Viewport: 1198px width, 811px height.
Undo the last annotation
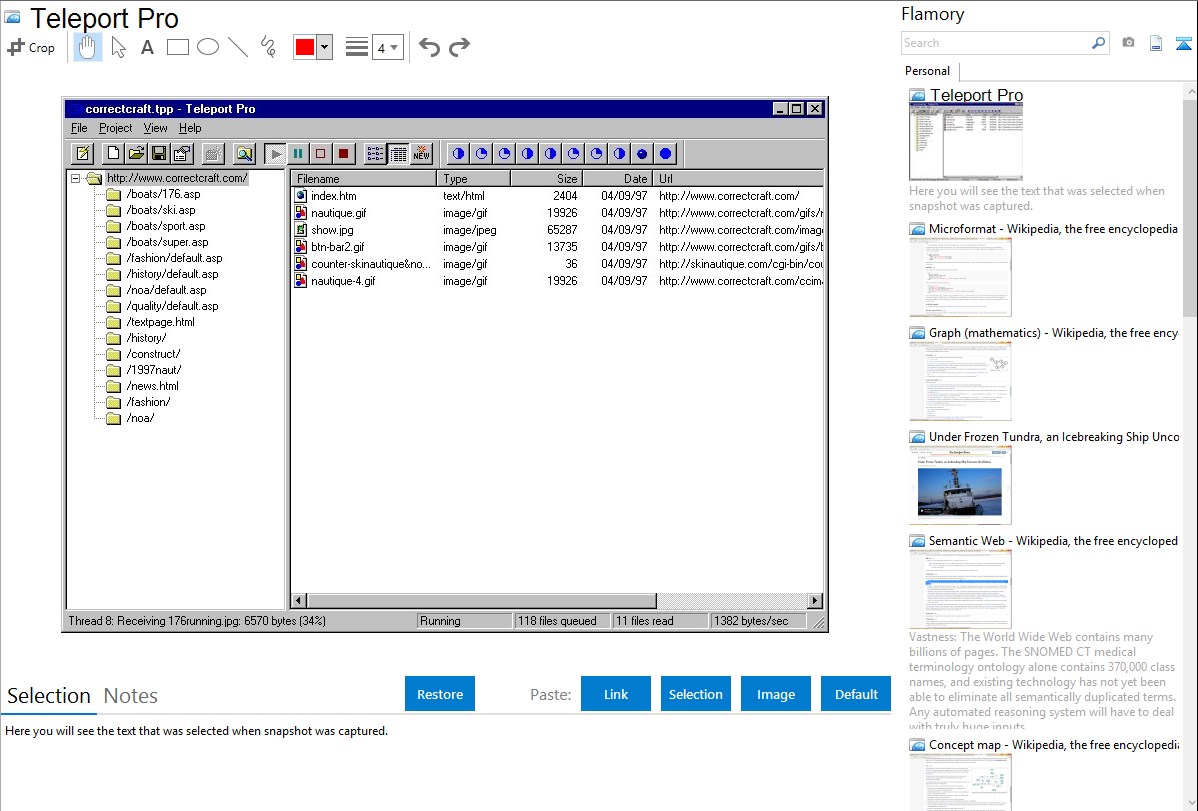click(429, 47)
